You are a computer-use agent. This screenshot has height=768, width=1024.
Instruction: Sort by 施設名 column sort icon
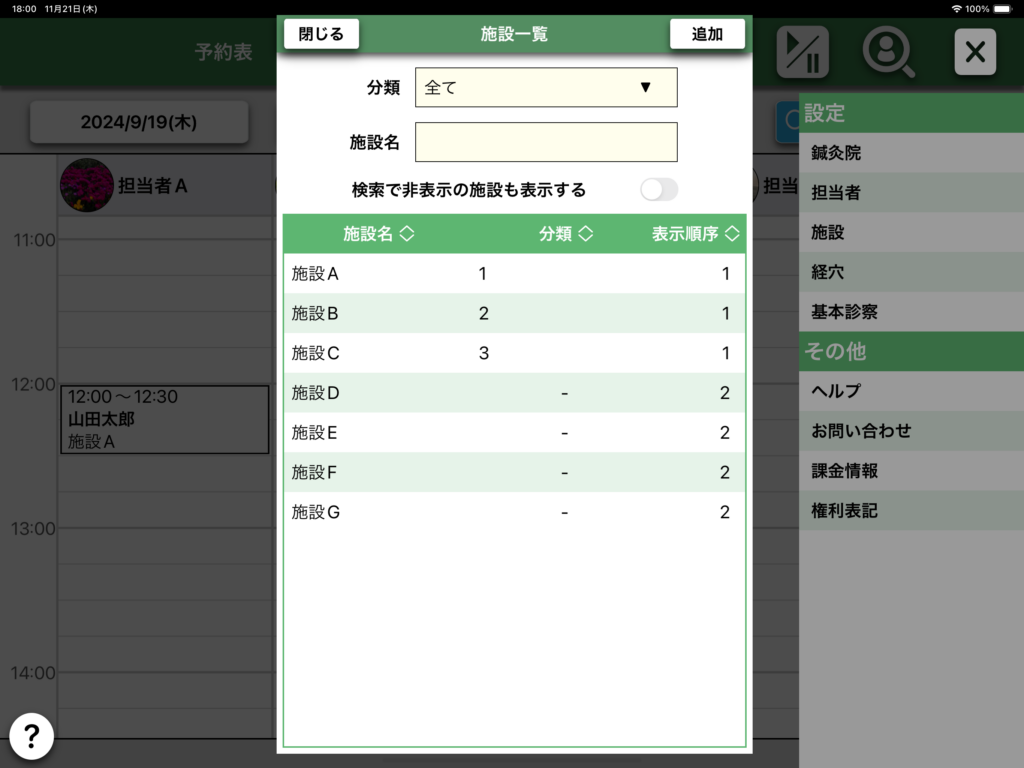click(406, 234)
